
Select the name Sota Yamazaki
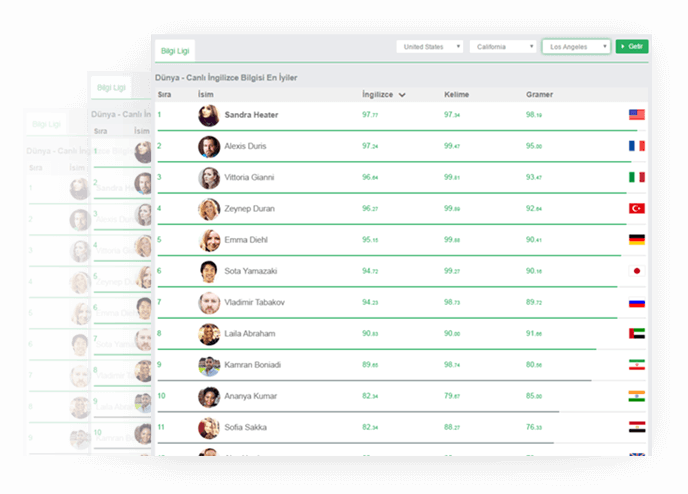251,271
